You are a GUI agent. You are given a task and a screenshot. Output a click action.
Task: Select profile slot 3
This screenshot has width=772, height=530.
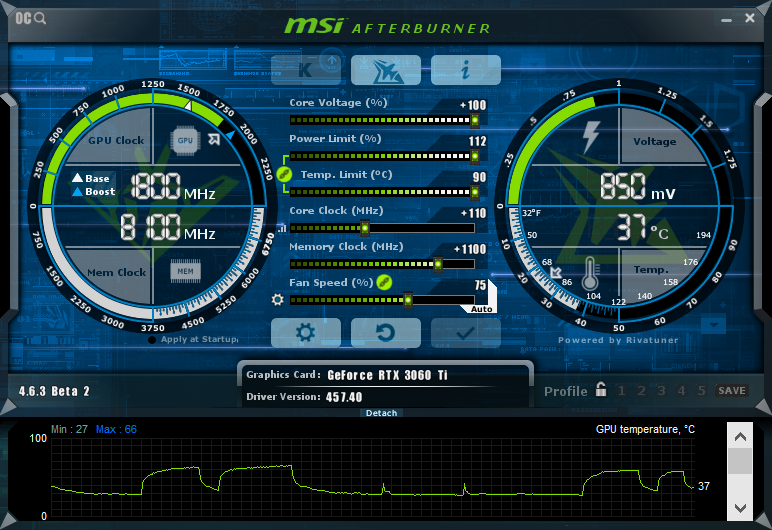[x=661, y=391]
